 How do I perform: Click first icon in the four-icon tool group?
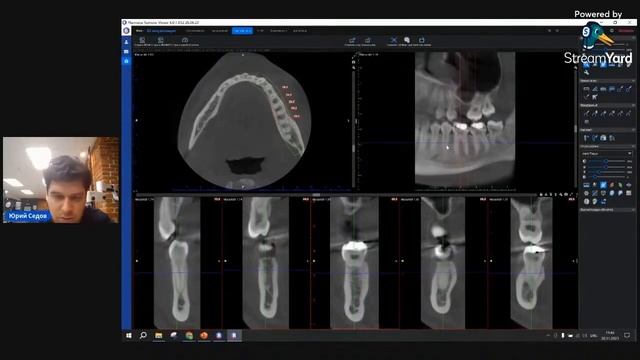(x=586, y=138)
